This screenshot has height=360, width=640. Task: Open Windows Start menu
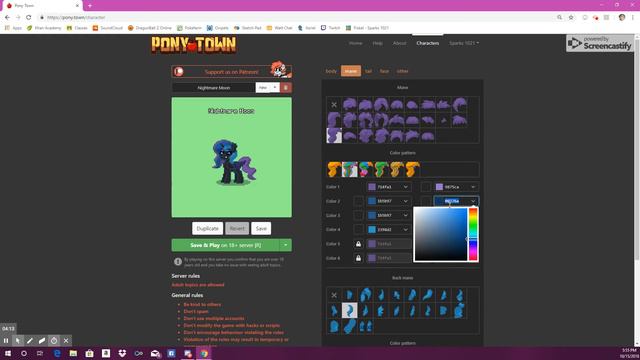(x=8, y=353)
